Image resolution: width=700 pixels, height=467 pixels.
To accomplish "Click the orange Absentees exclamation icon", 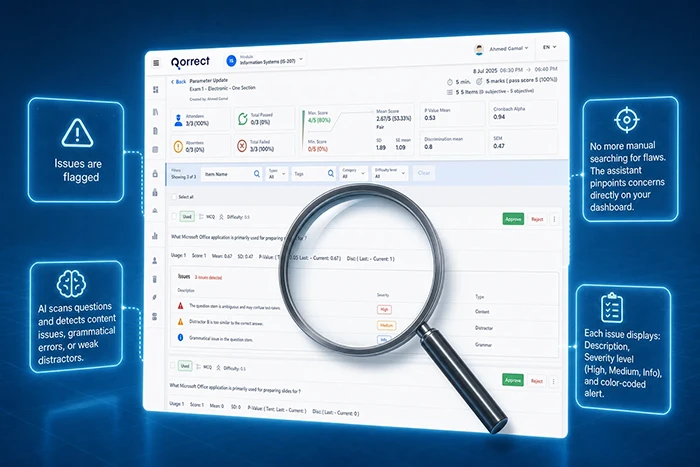I will (x=178, y=146).
